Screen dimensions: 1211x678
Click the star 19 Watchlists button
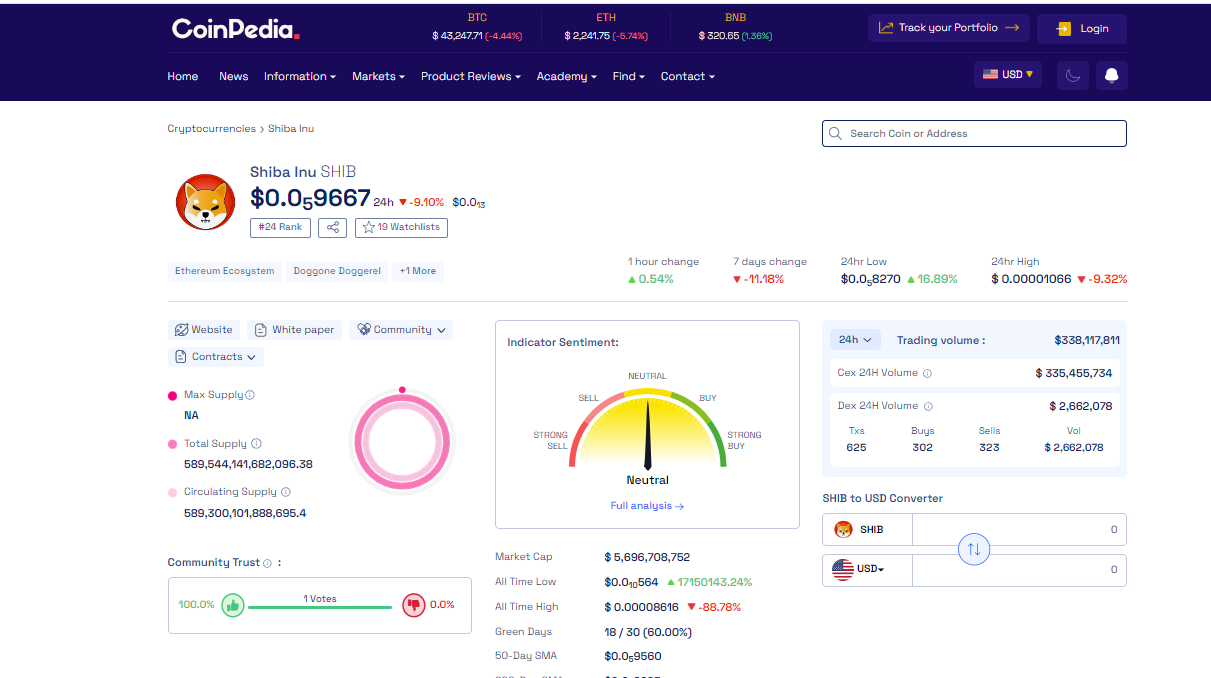coord(401,228)
